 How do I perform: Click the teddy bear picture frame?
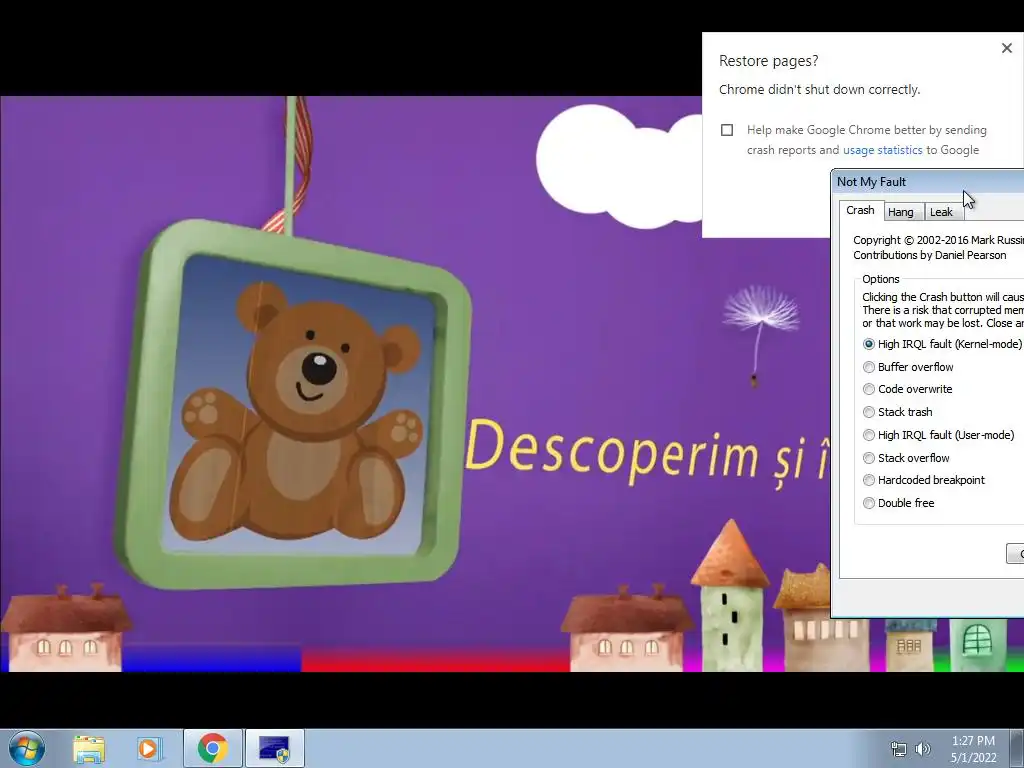pyautogui.click(x=295, y=402)
